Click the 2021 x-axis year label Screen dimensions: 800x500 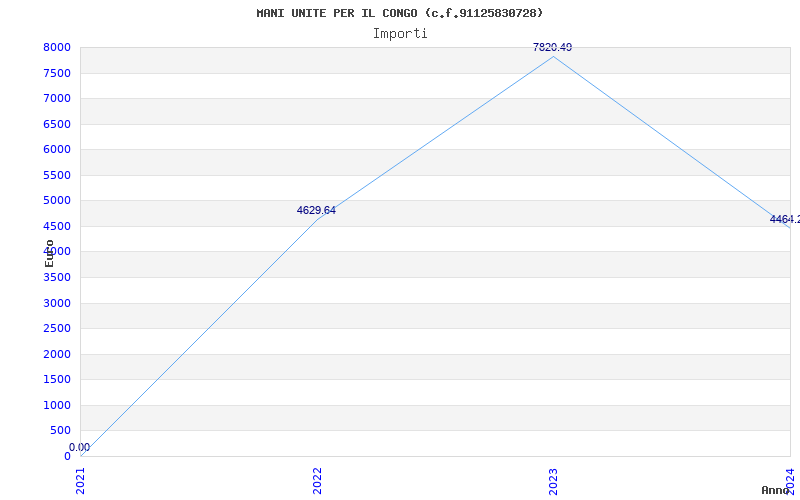(x=81, y=481)
